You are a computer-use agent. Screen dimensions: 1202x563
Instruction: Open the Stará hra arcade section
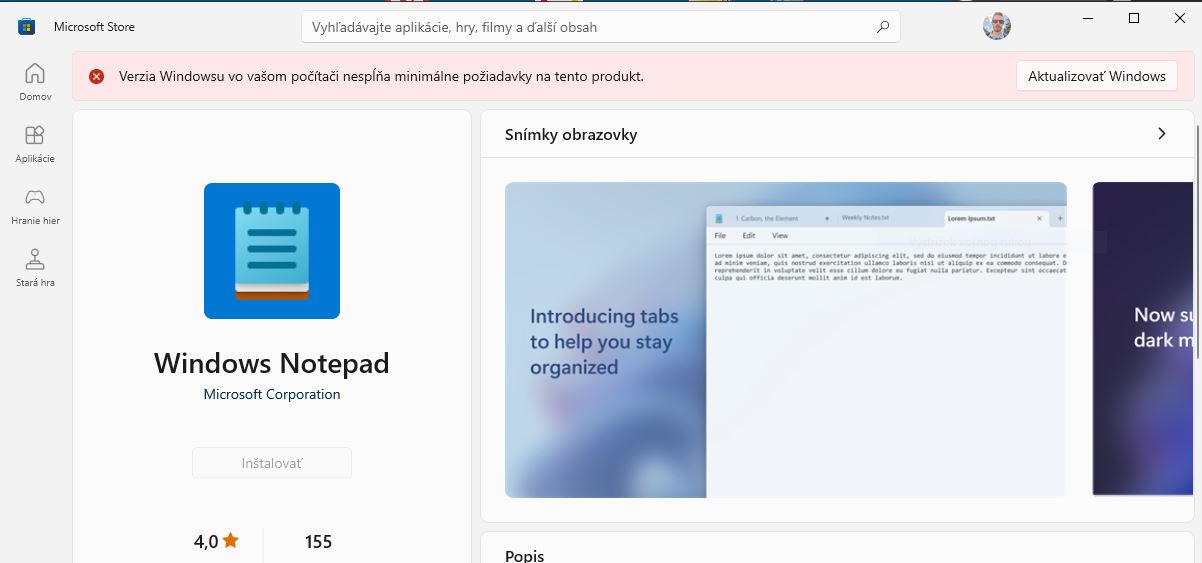(x=35, y=267)
